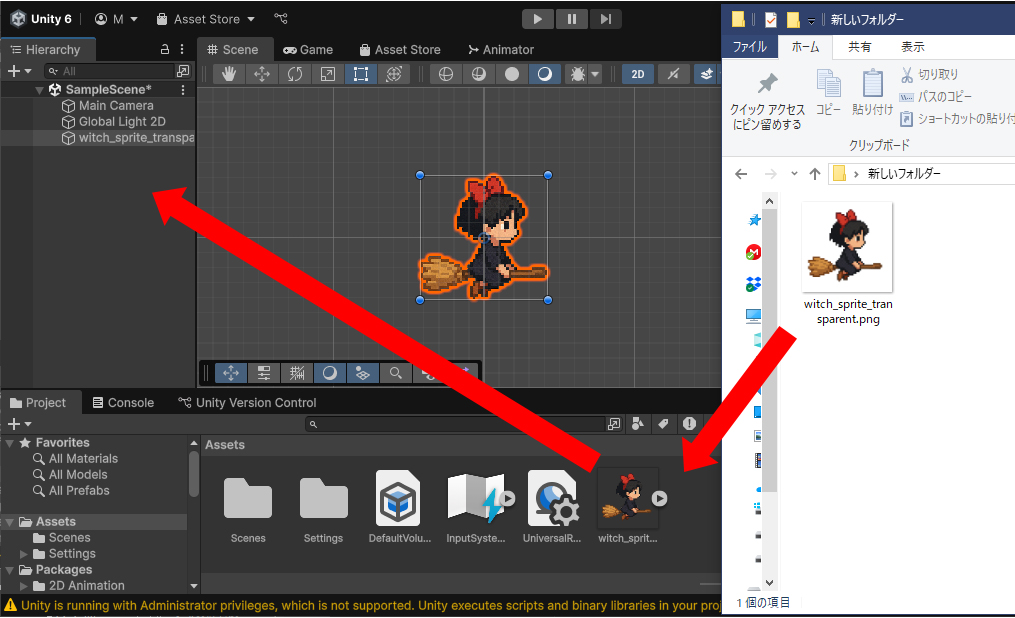Image resolution: width=1015 pixels, height=618 pixels.
Task: Select witch_sprite_transparent.png in Explorer
Action: point(847,264)
